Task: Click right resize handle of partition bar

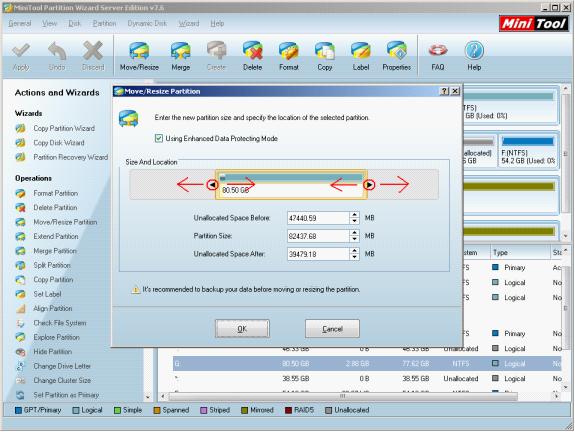Action: click(369, 184)
